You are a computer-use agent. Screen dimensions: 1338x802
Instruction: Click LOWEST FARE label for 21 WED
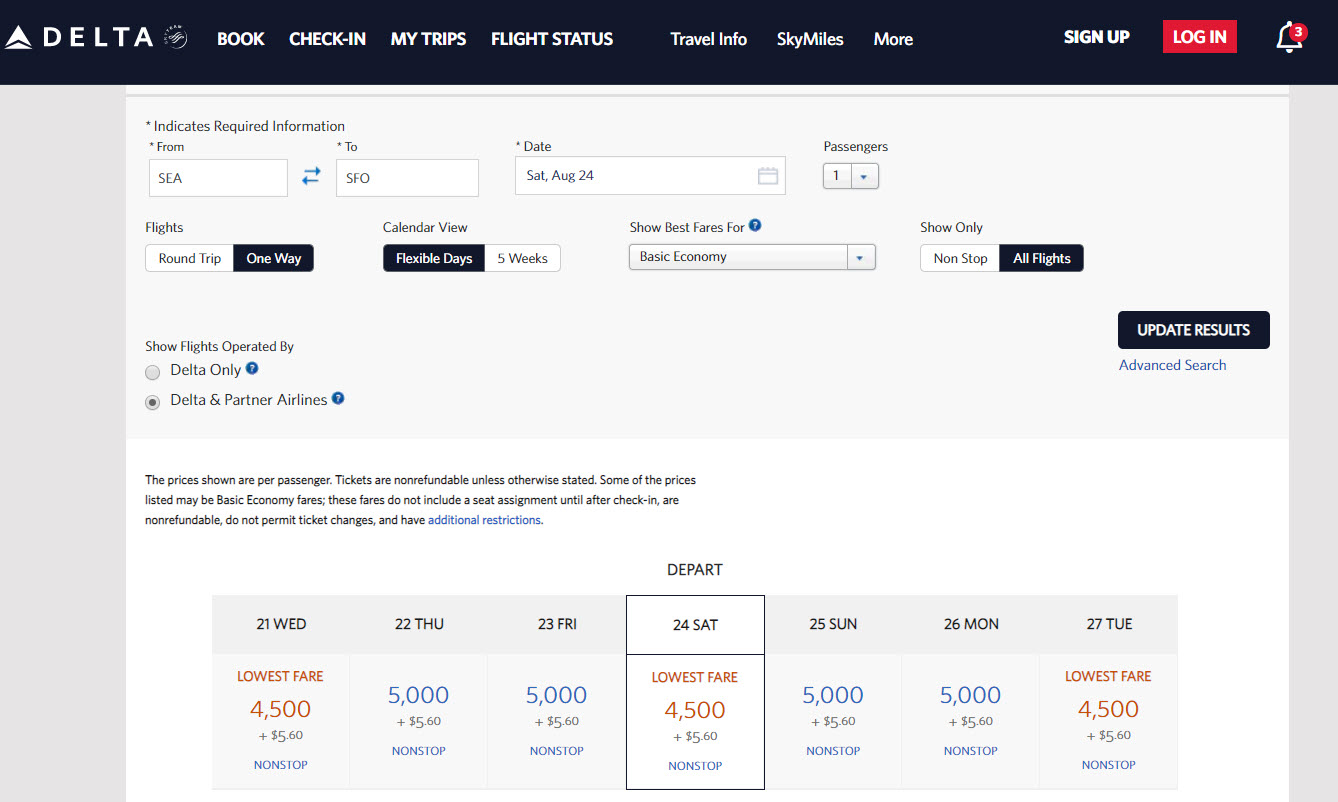tap(281, 676)
